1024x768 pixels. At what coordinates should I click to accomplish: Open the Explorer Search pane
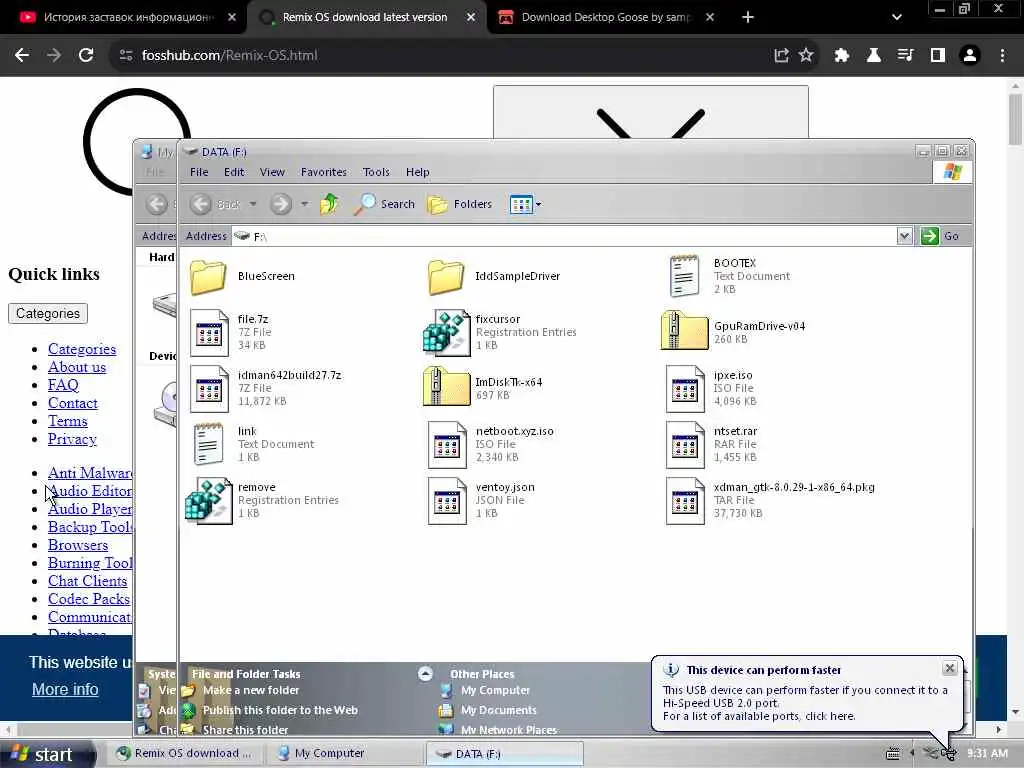(384, 204)
